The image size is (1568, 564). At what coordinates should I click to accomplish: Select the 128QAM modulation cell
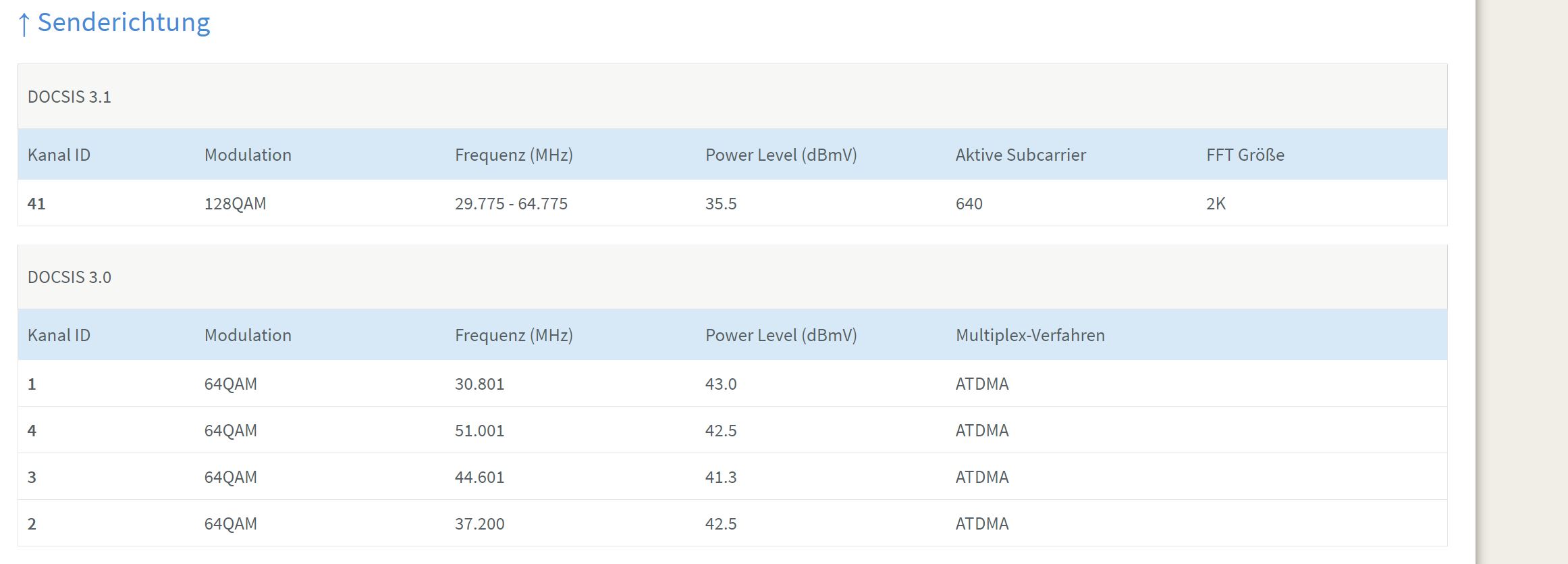coord(235,203)
